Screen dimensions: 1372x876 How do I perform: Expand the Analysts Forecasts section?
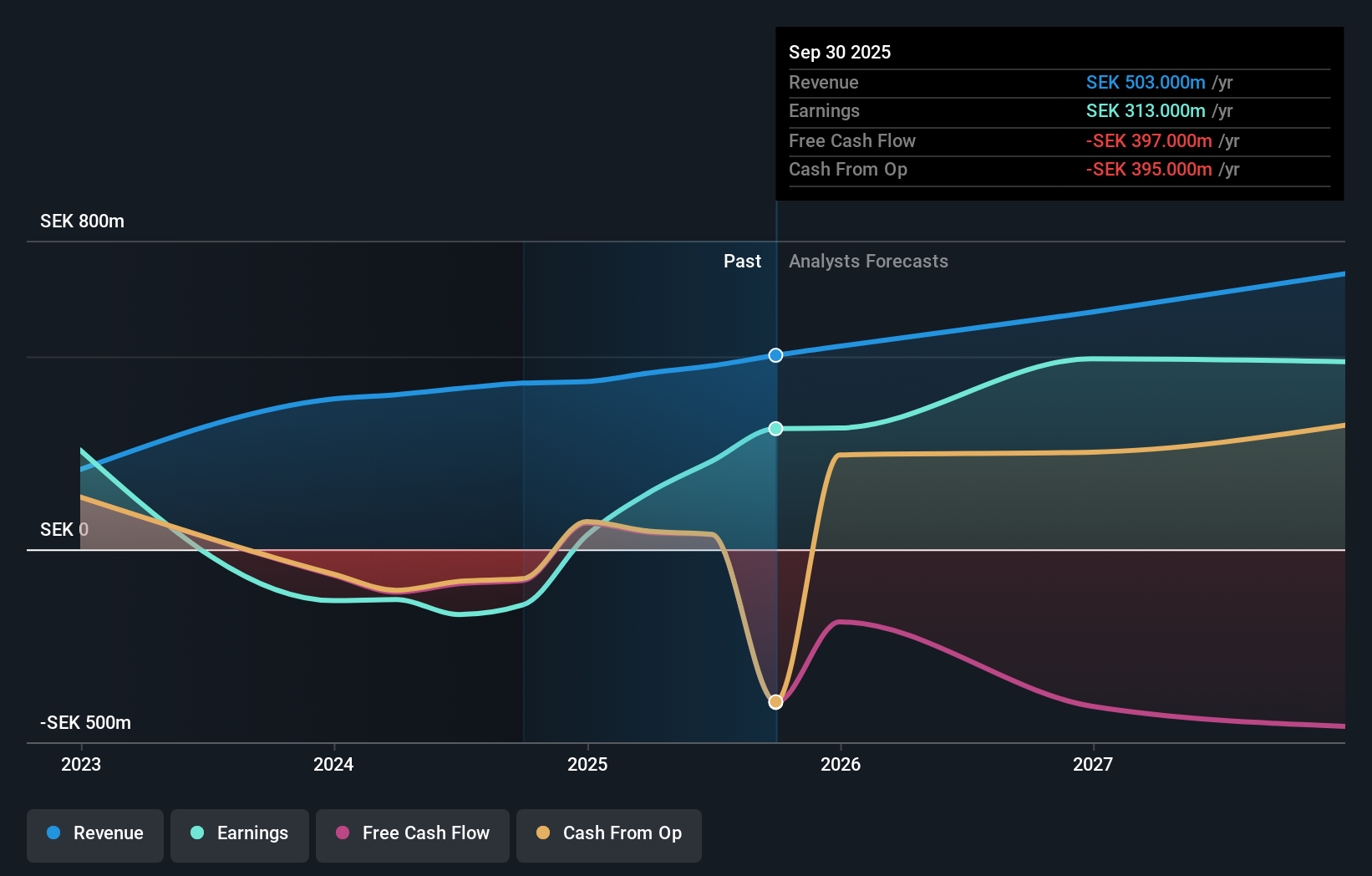click(x=869, y=261)
